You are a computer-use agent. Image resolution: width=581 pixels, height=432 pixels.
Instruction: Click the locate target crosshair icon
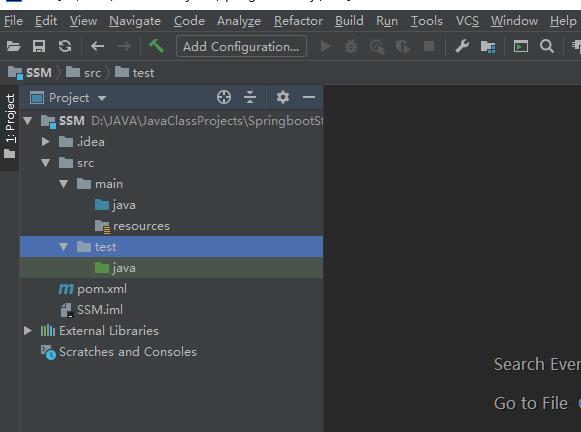(224, 97)
